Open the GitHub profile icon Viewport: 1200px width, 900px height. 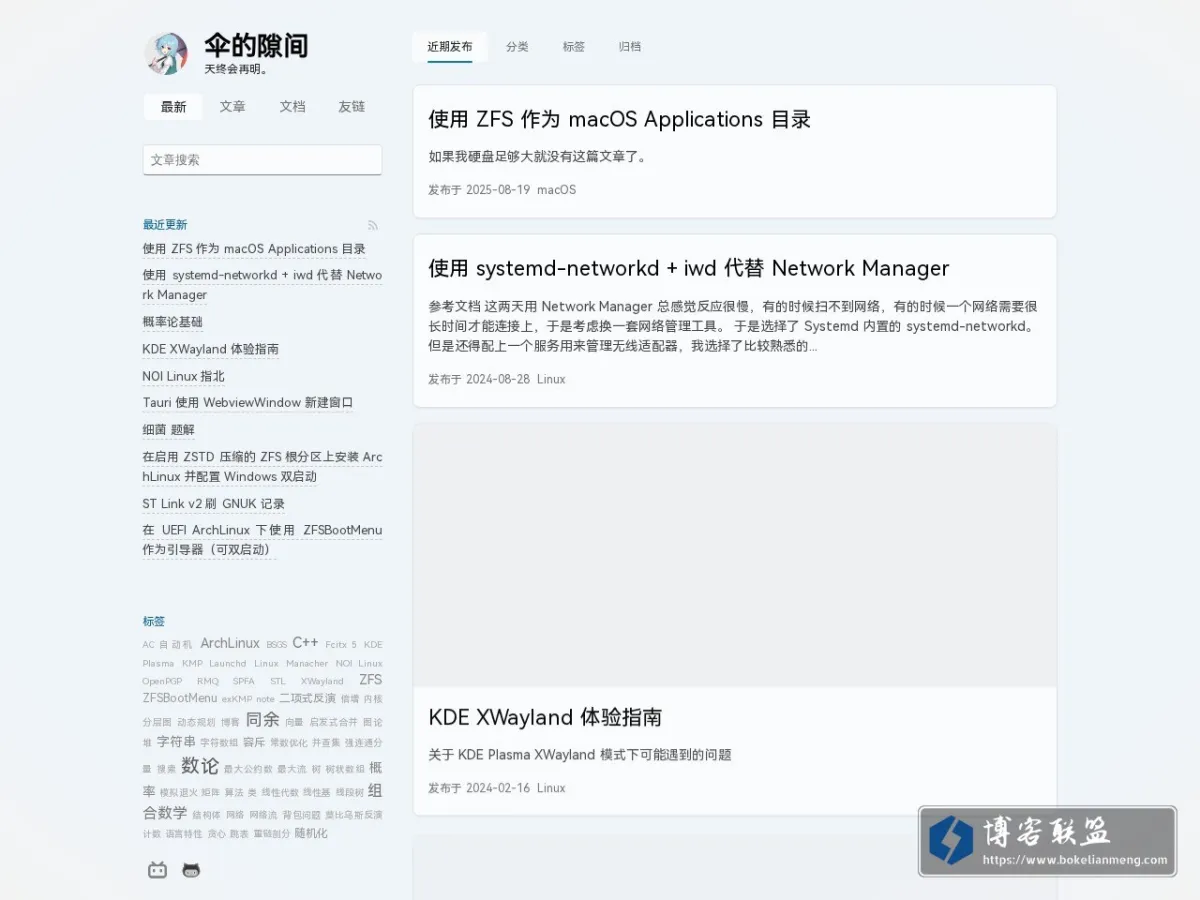191,870
